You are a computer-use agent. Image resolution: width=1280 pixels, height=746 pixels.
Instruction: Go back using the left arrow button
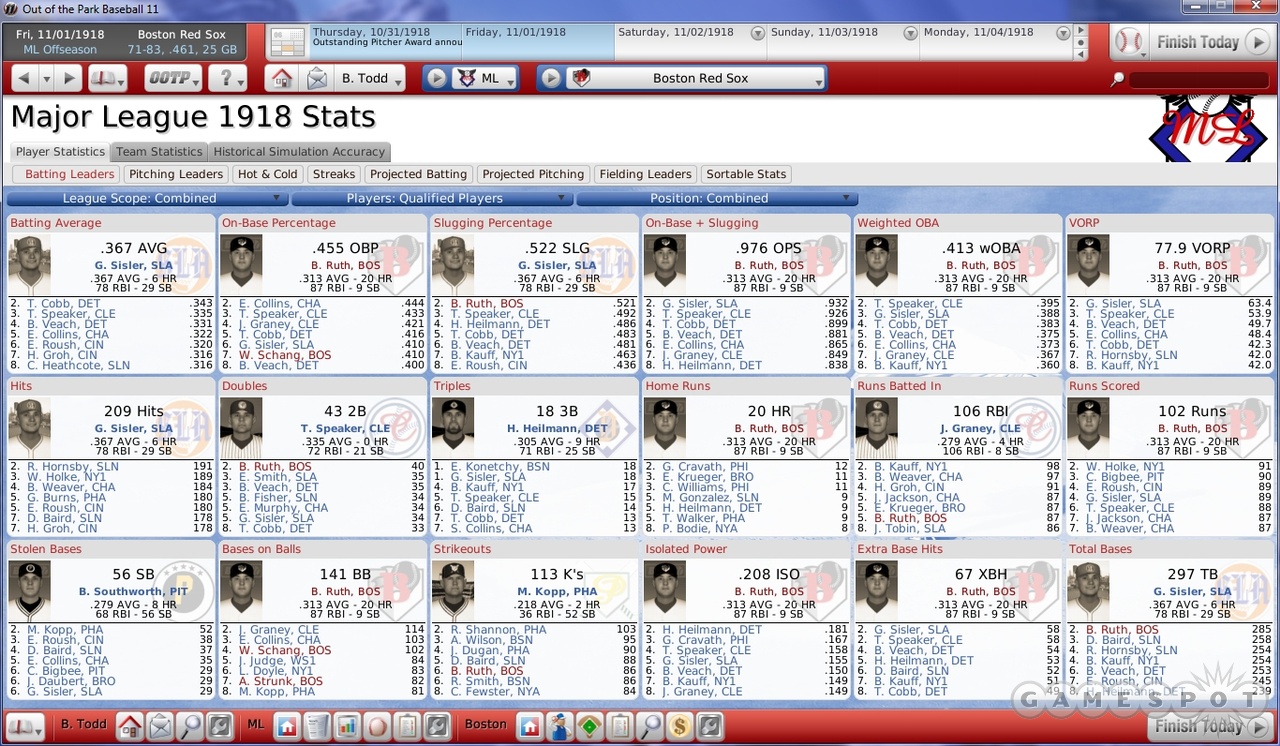pos(24,78)
